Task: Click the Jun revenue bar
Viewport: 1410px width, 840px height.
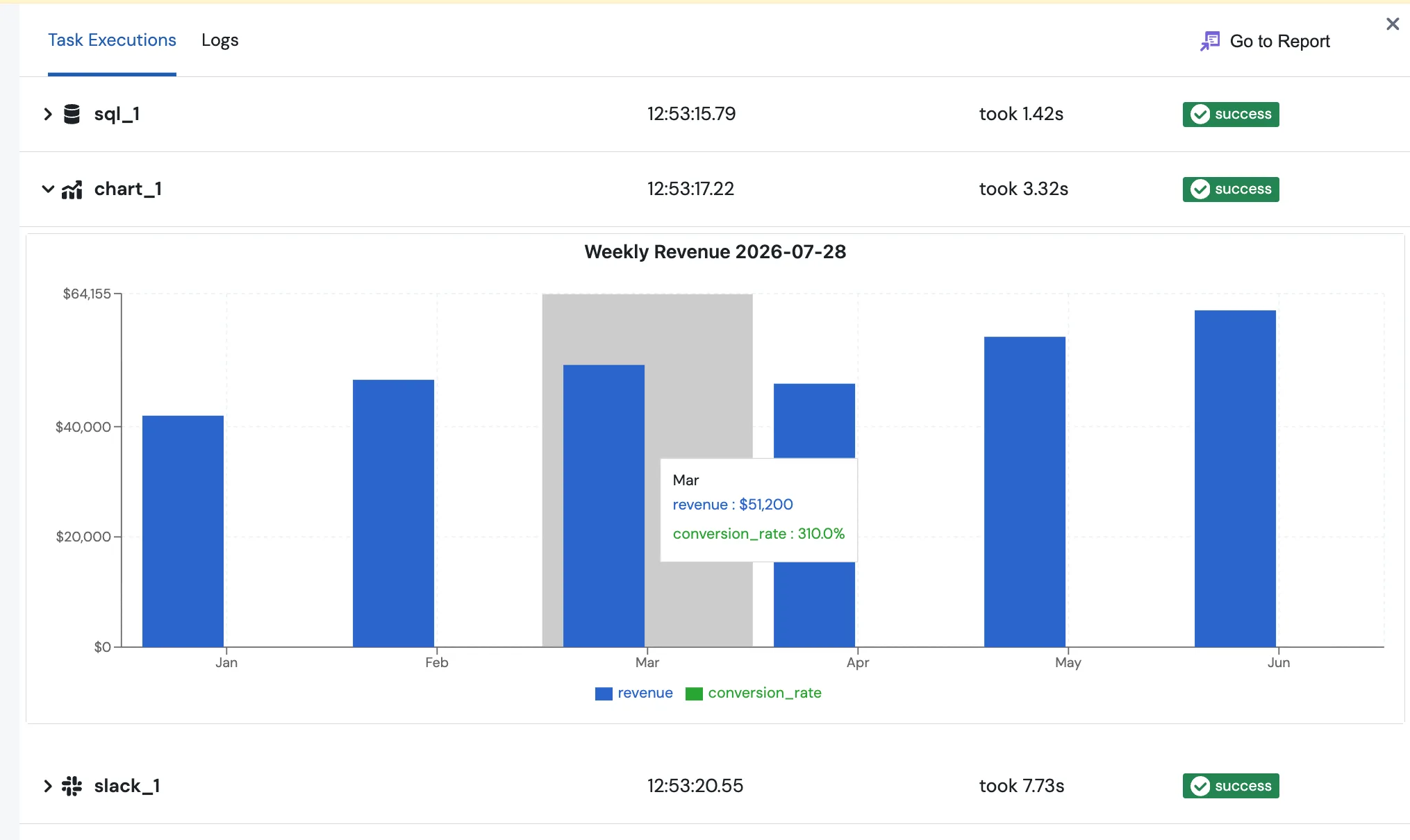Action: point(1235,478)
